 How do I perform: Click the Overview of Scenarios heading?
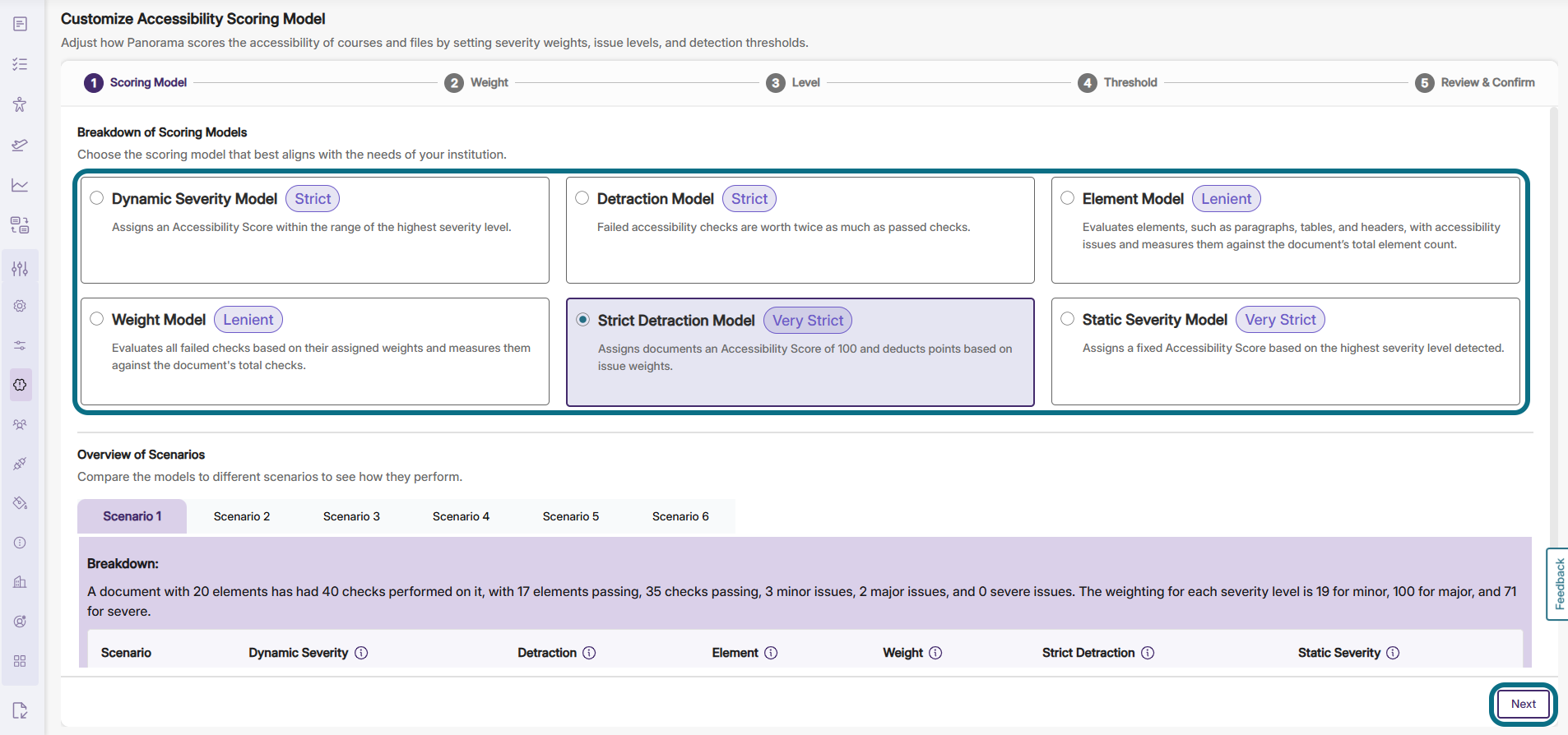point(141,455)
